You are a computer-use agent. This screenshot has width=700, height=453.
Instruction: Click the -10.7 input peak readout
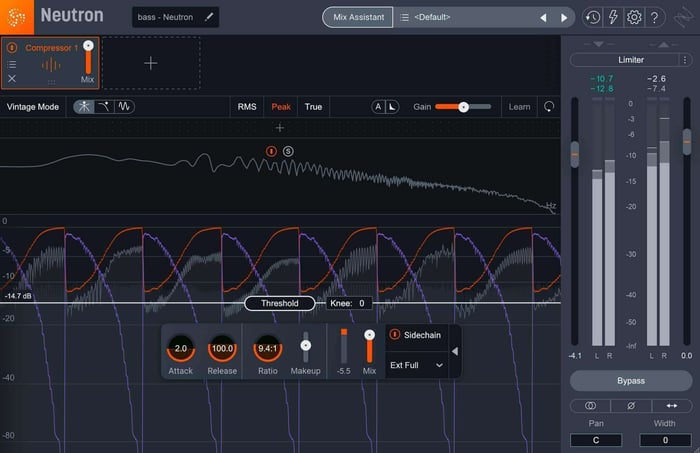601,79
